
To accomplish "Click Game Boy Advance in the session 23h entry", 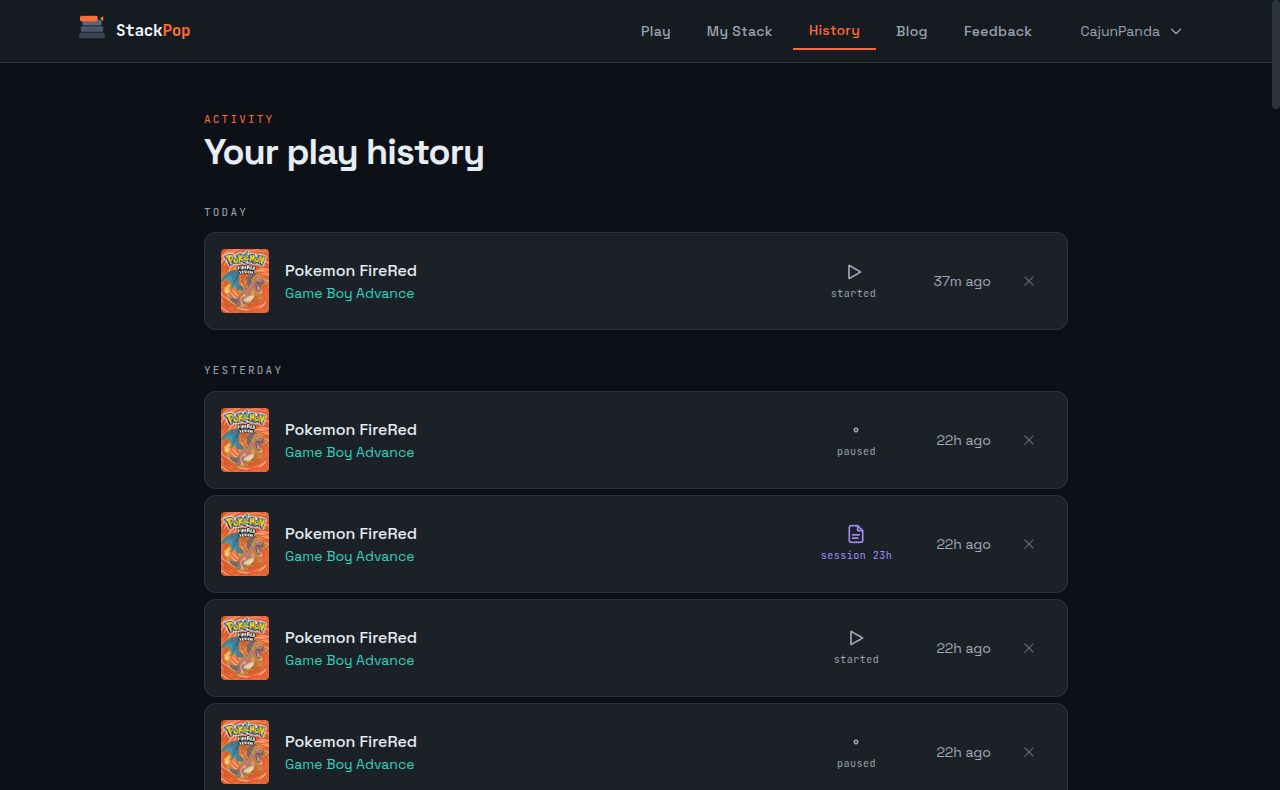I will pyautogui.click(x=349, y=556).
